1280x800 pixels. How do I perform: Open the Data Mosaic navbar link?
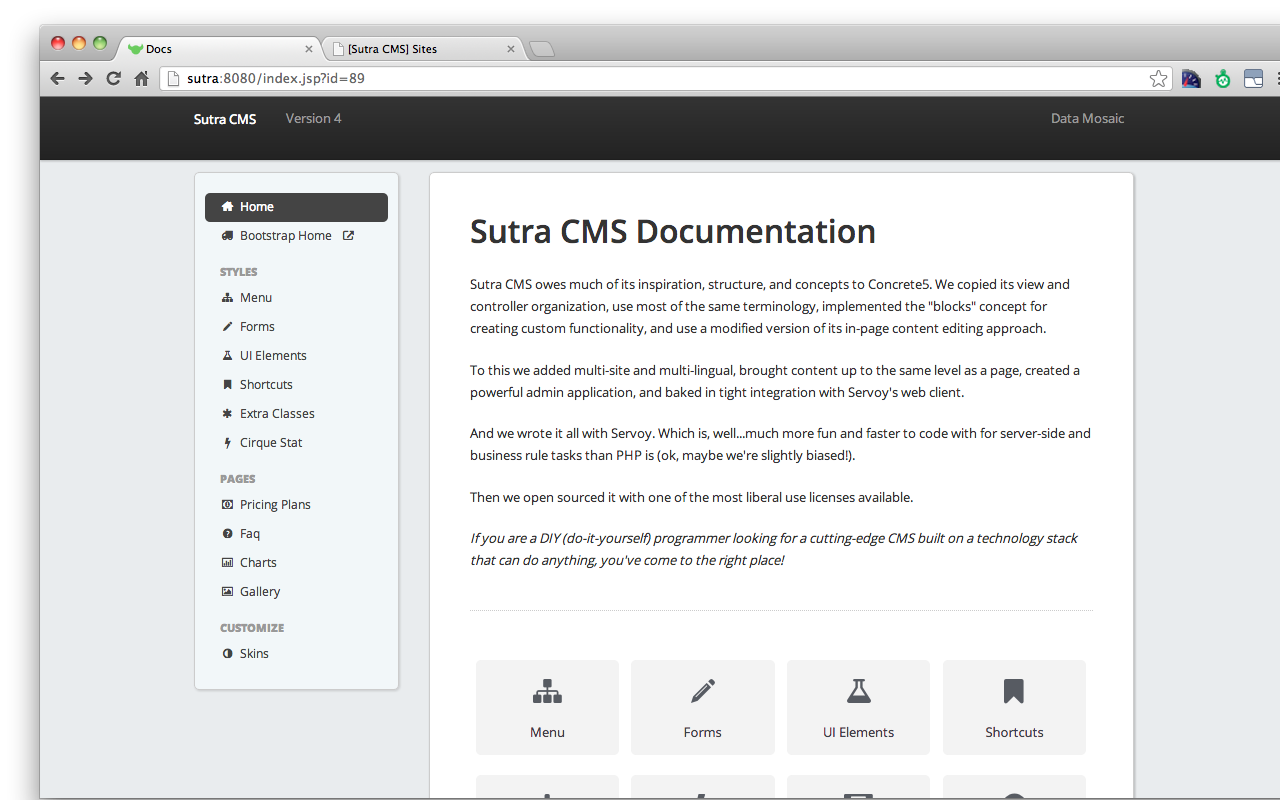click(1087, 118)
